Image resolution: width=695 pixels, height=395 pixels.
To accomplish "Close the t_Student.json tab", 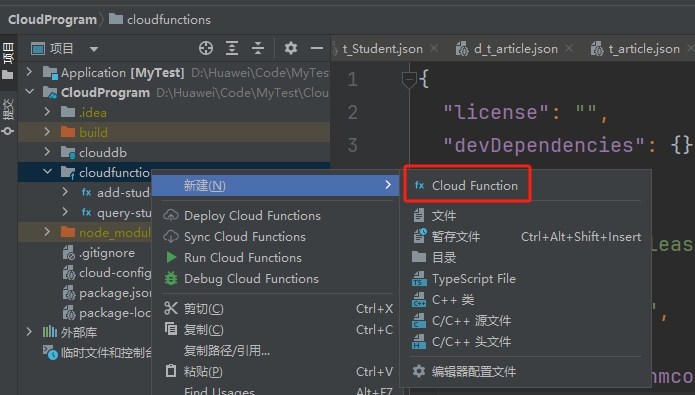I will click(434, 48).
